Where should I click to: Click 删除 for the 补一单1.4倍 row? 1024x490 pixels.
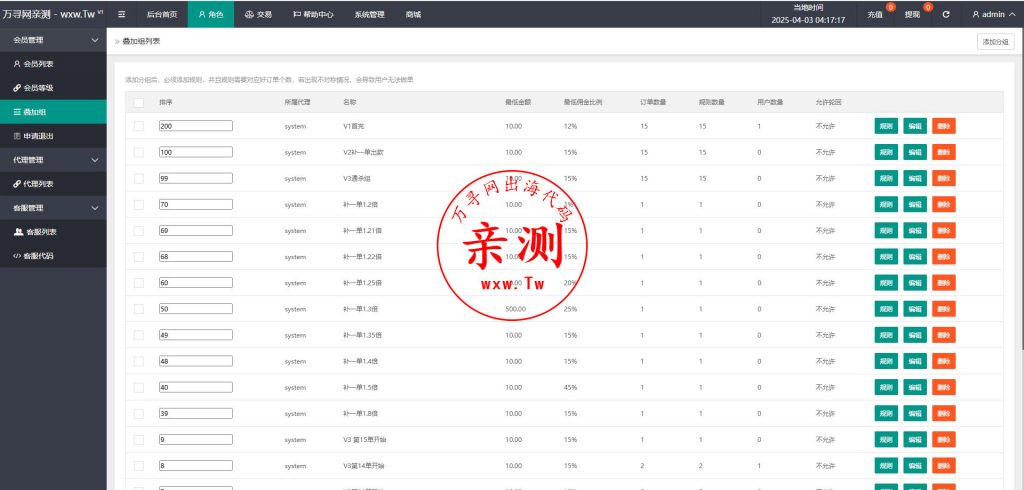[x=944, y=361]
